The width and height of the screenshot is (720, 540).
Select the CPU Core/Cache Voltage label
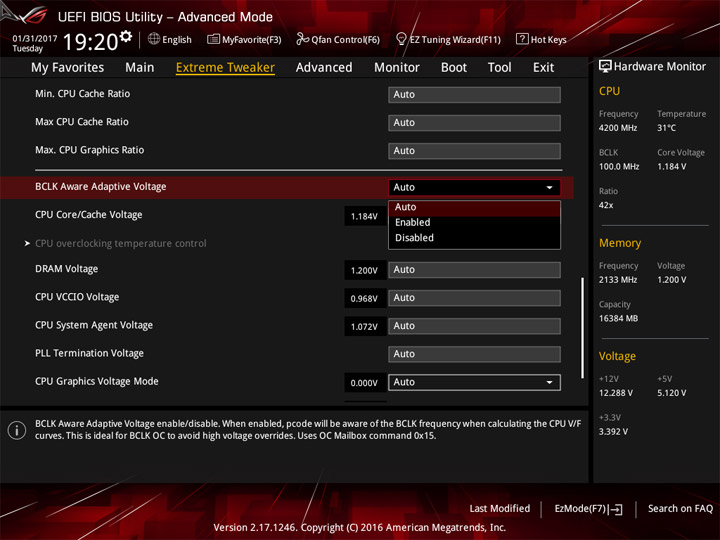point(89,215)
